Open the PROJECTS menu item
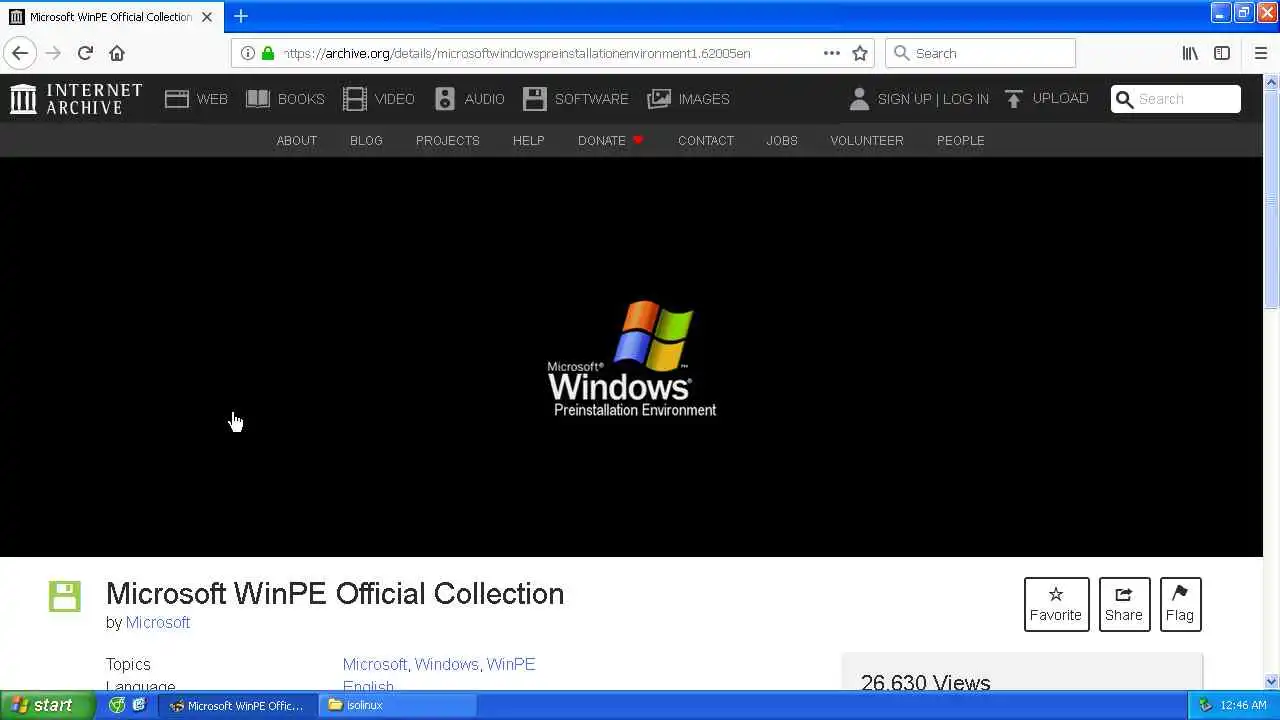The height and width of the screenshot is (720, 1280). pos(448,140)
